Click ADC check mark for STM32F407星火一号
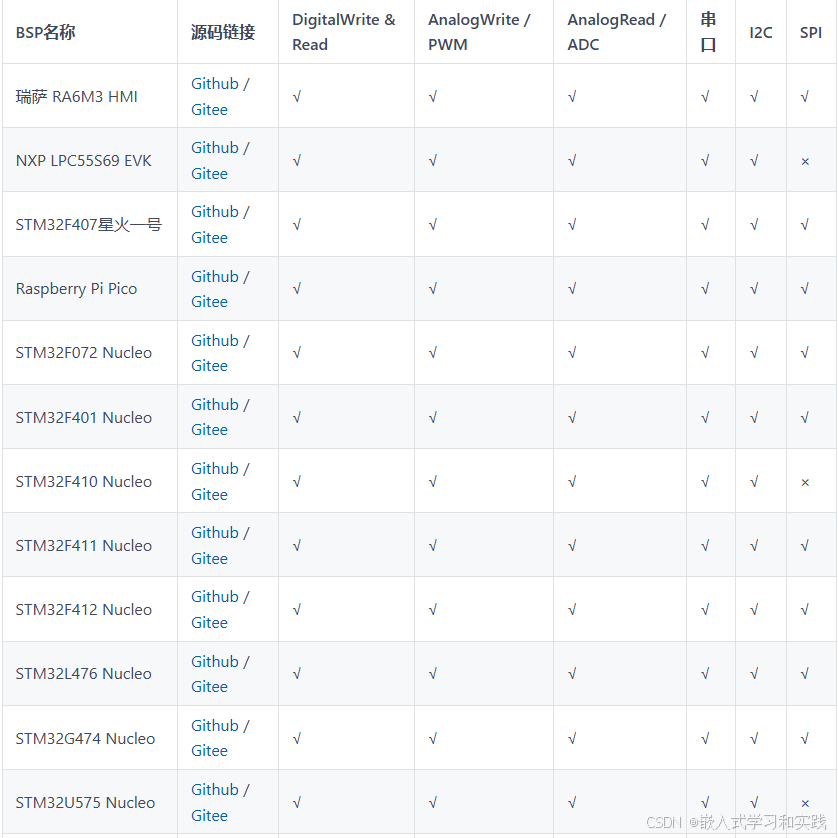 click(x=572, y=225)
